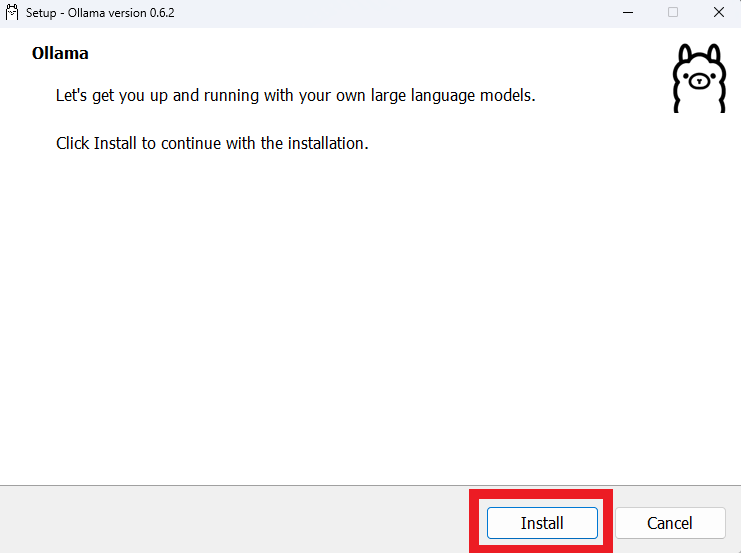This screenshot has height=553, width=741.
Task: Minimize the Ollama setup window
Action: 628,12
